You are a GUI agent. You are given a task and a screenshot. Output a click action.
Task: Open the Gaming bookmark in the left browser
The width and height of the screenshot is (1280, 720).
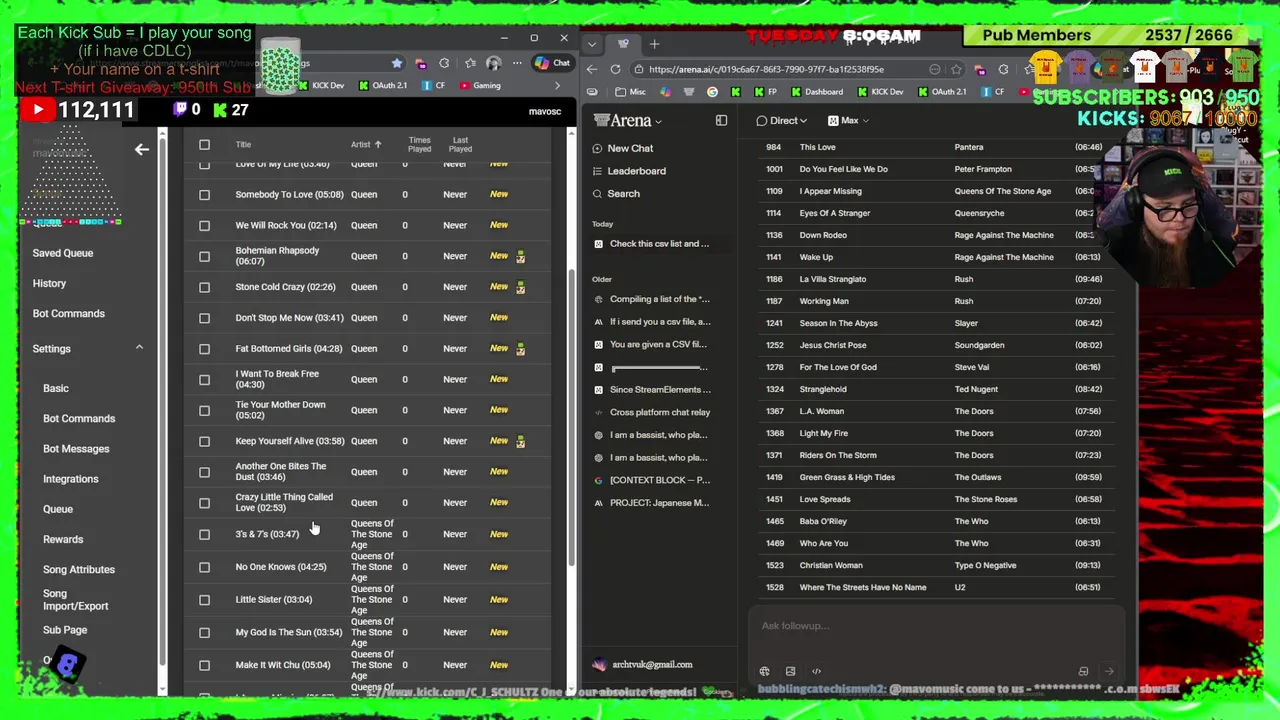tap(480, 86)
